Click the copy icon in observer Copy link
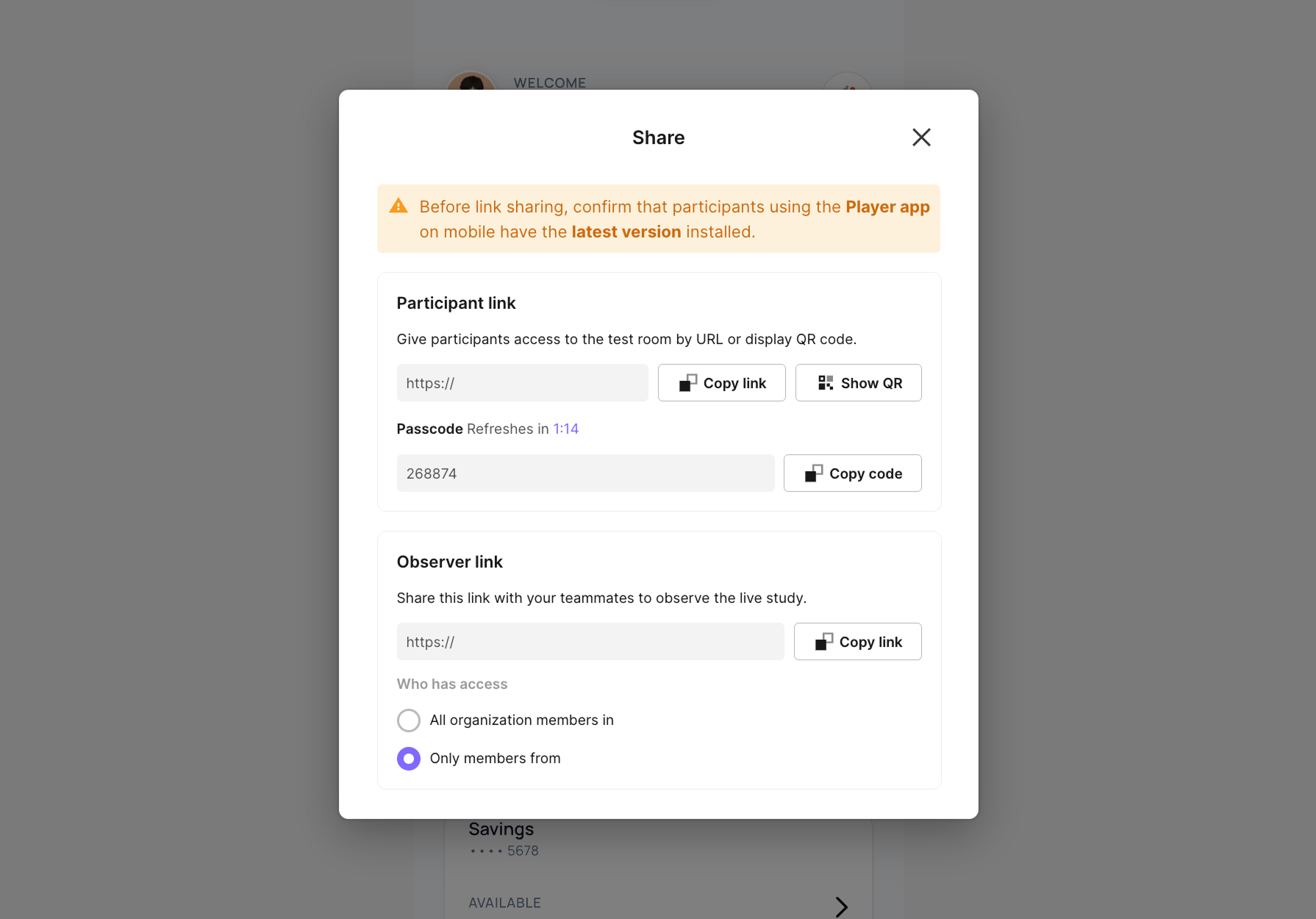1316x919 pixels. [824, 642]
